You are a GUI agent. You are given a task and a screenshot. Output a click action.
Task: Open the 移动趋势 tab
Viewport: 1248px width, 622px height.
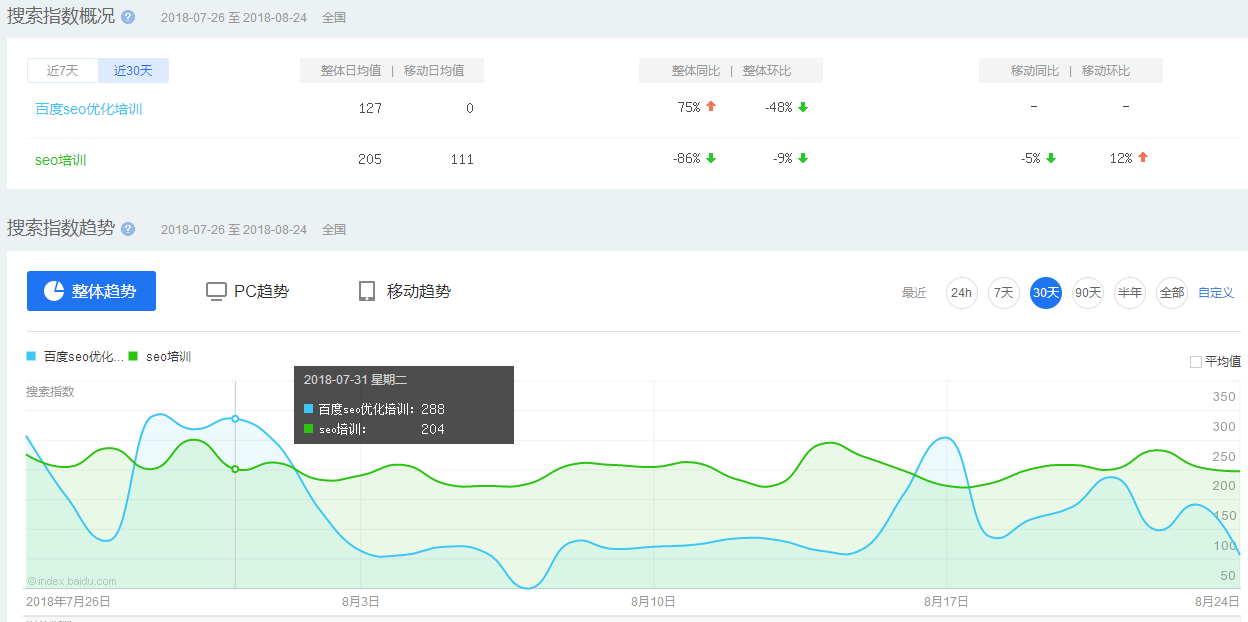(x=405, y=291)
